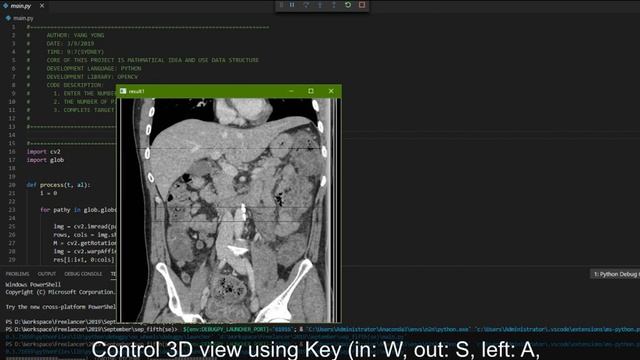This screenshot has width=640, height=360.
Task: Maximize the result image window
Action: pos(311,91)
